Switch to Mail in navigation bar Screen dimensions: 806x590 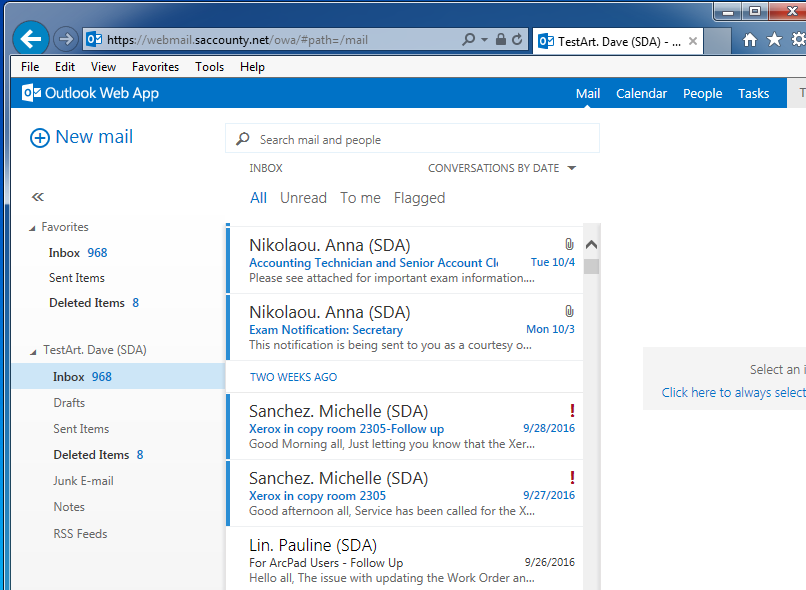coord(588,94)
